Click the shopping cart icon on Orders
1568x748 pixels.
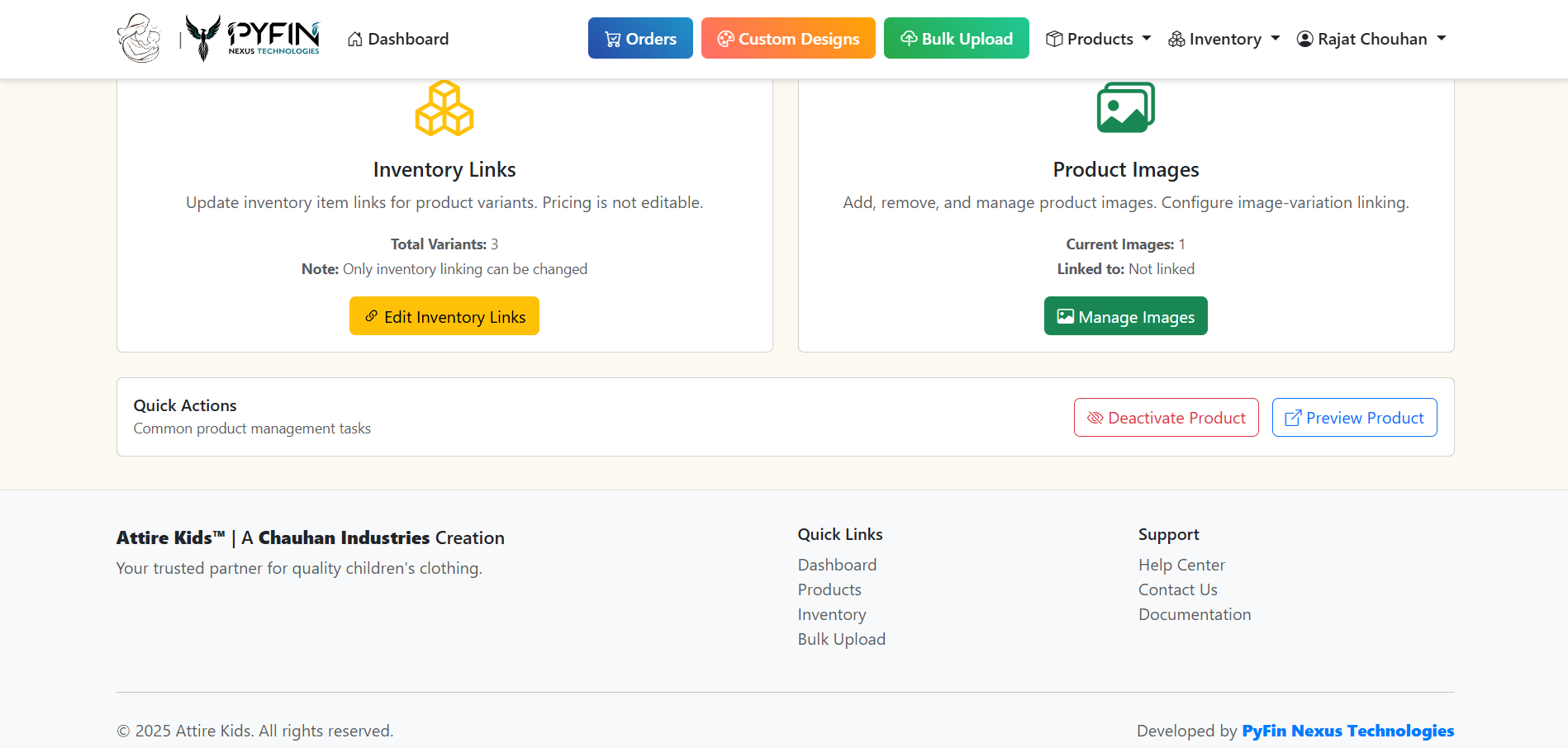(612, 39)
